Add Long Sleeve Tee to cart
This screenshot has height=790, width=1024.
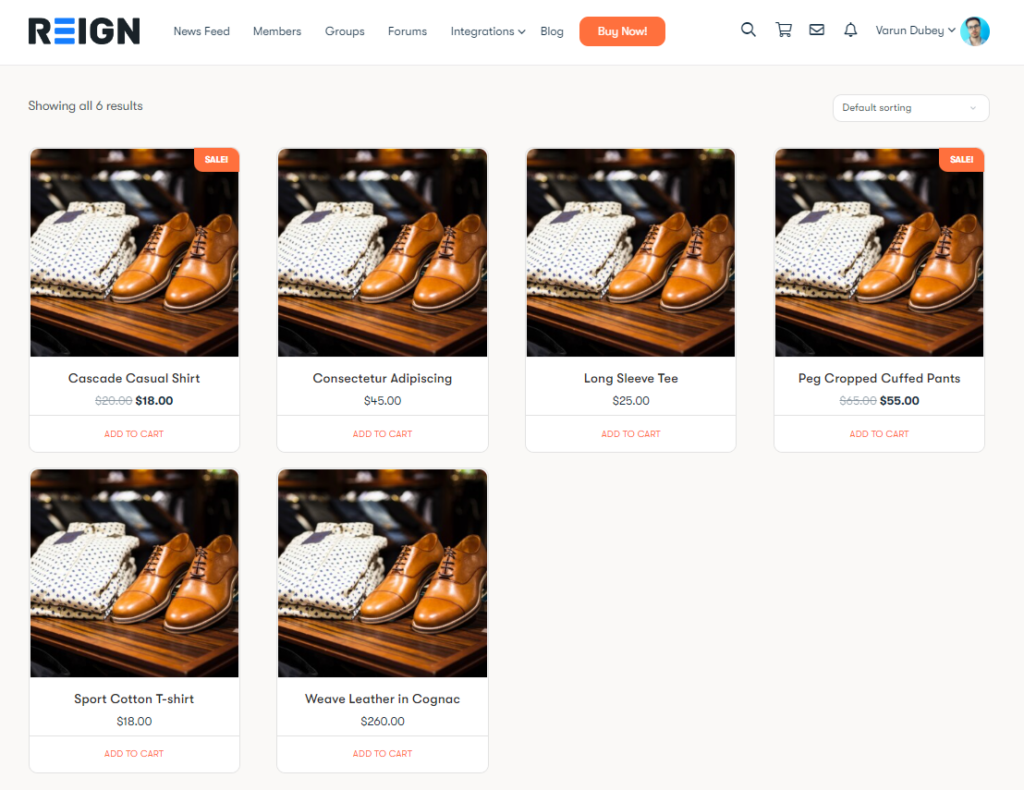[631, 434]
